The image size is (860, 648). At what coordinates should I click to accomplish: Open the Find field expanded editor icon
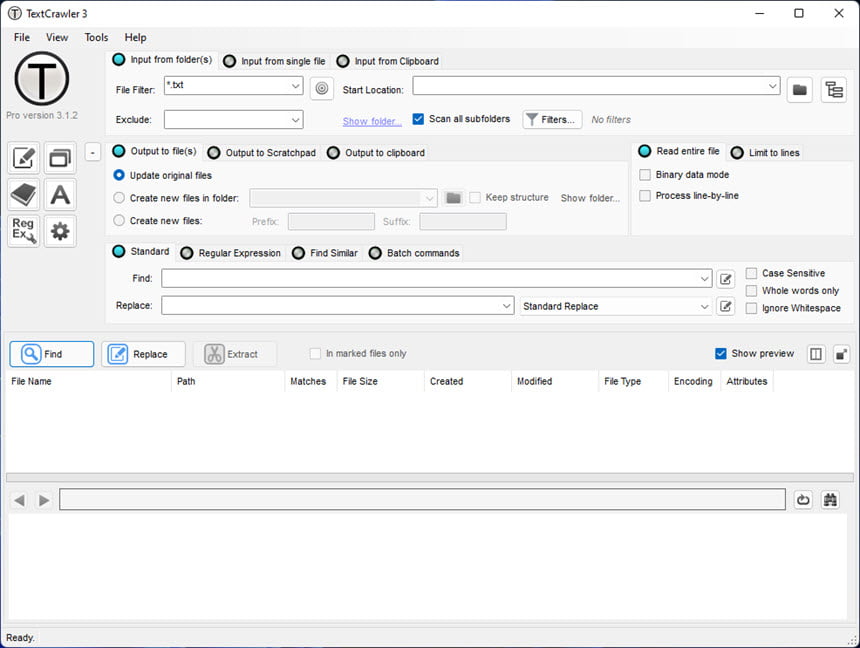[726, 279]
